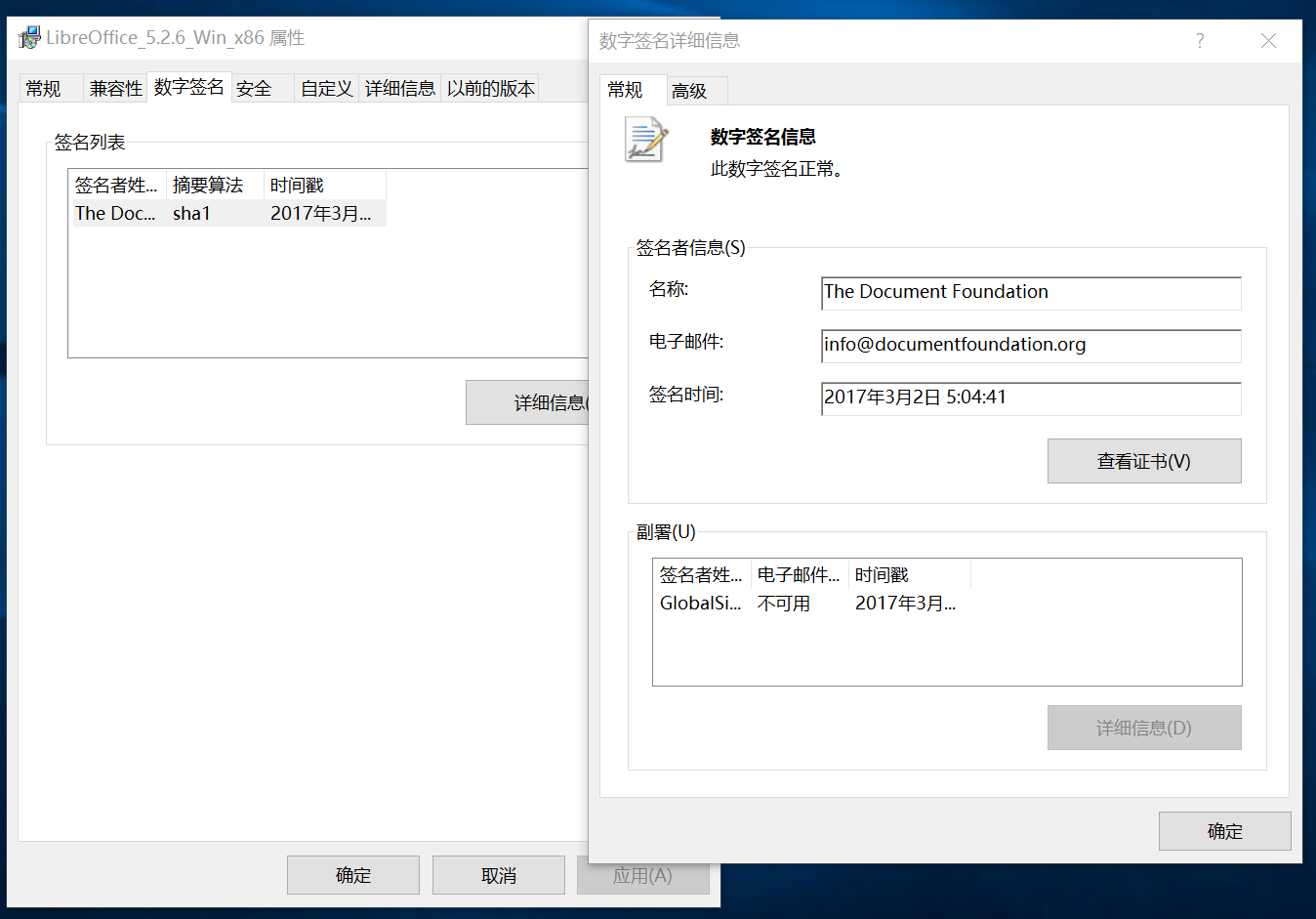Viewport: 1316px width, 919px height.
Task: Click the LibreOffice installer icon in title bar
Action: coord(29,38)
